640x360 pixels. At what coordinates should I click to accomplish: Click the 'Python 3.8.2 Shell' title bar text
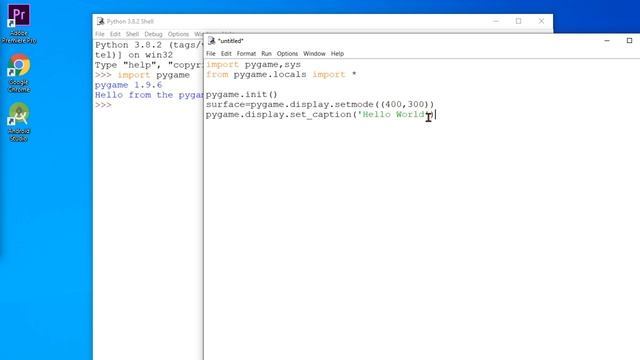(x=130, y=21)
